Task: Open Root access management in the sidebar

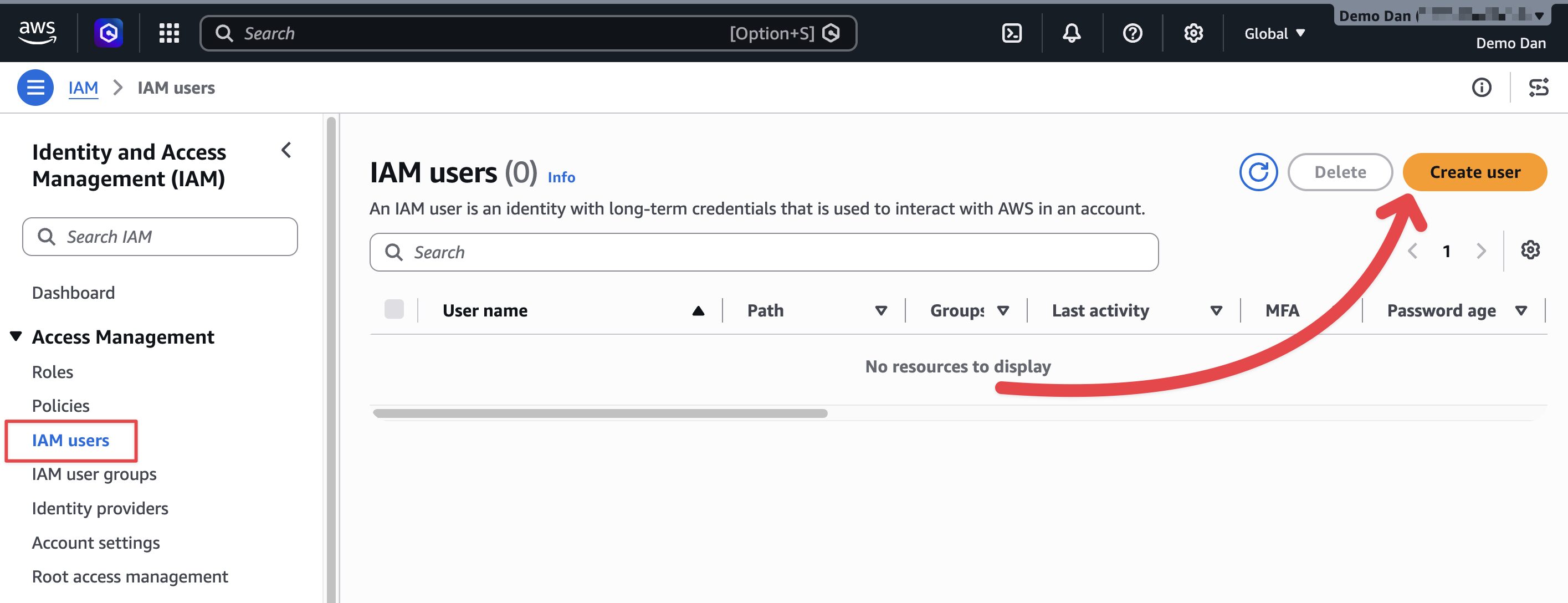Action: pos(130,576)
